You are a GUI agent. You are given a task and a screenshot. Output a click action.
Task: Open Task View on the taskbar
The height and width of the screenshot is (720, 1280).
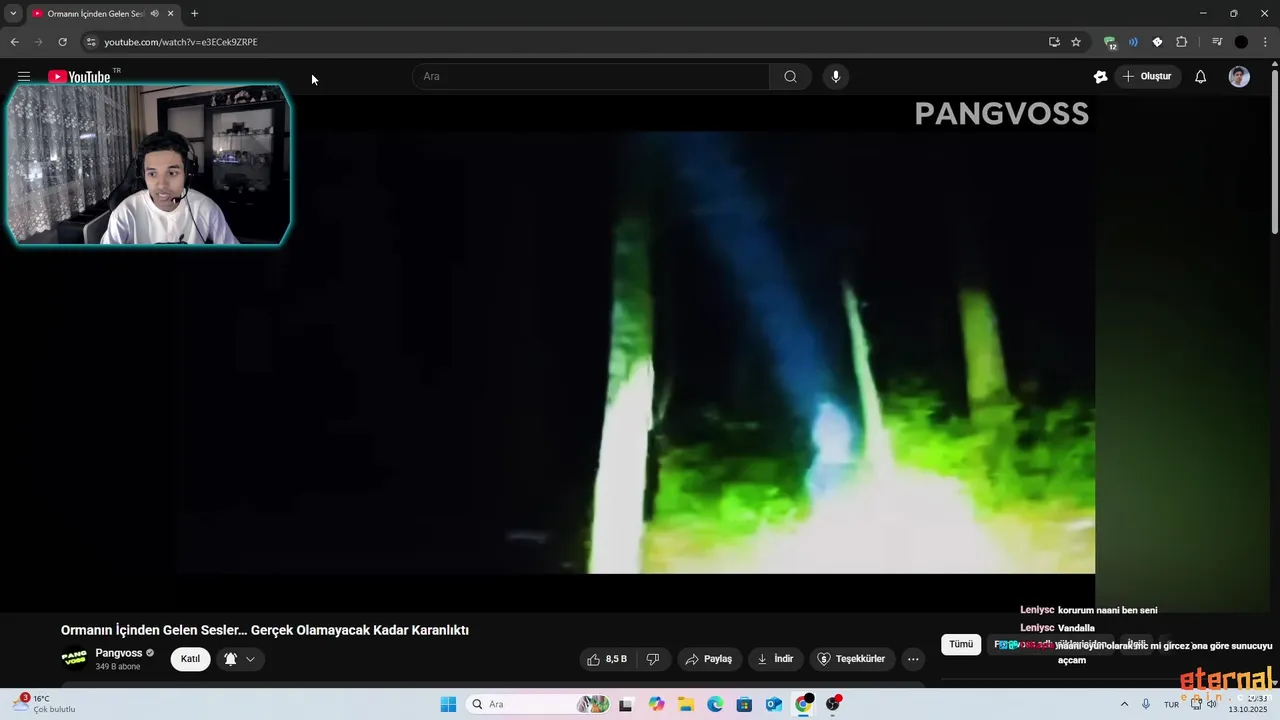(x=626, y=704)
